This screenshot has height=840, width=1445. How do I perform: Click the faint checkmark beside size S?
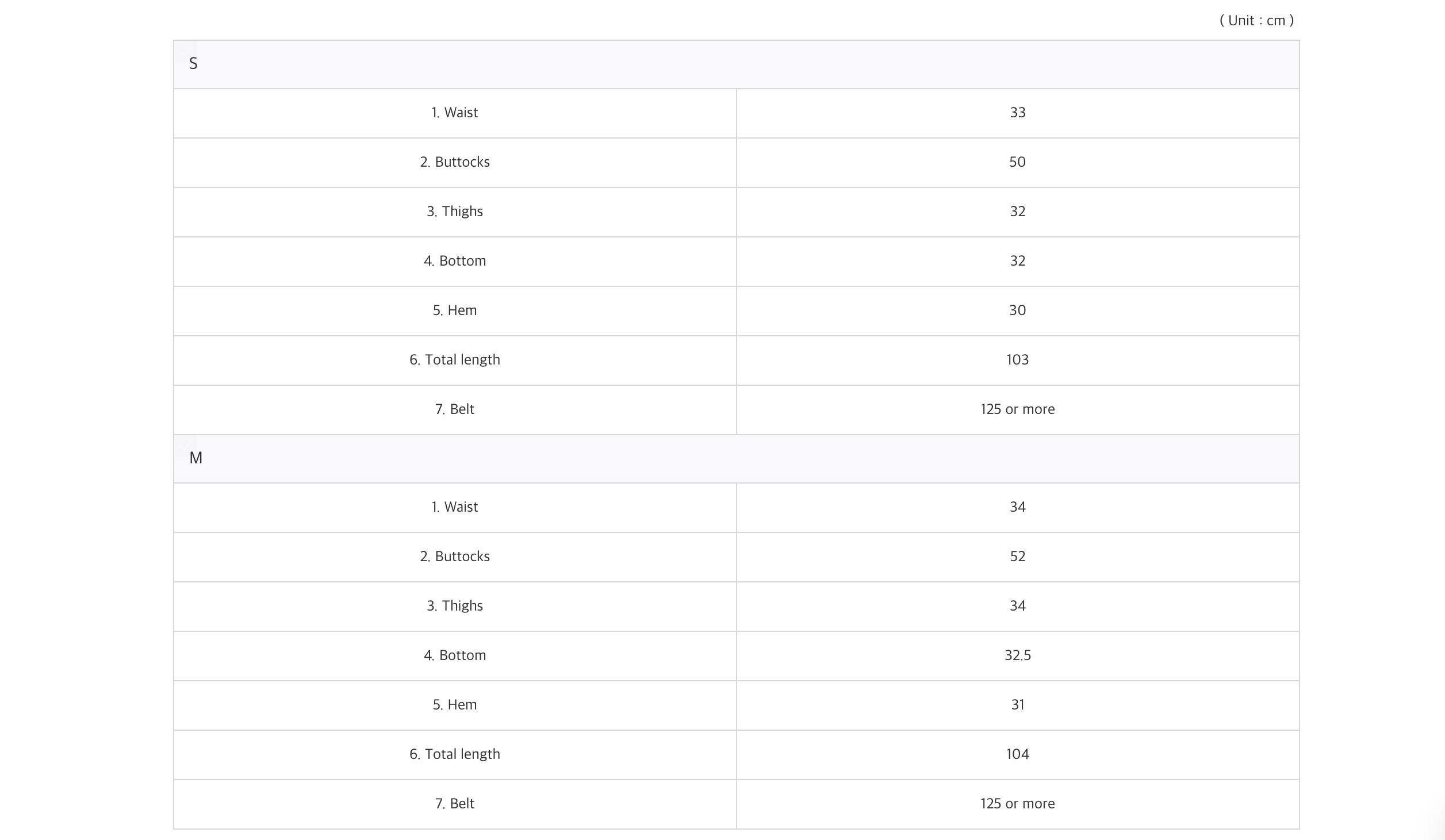[186, 50]
